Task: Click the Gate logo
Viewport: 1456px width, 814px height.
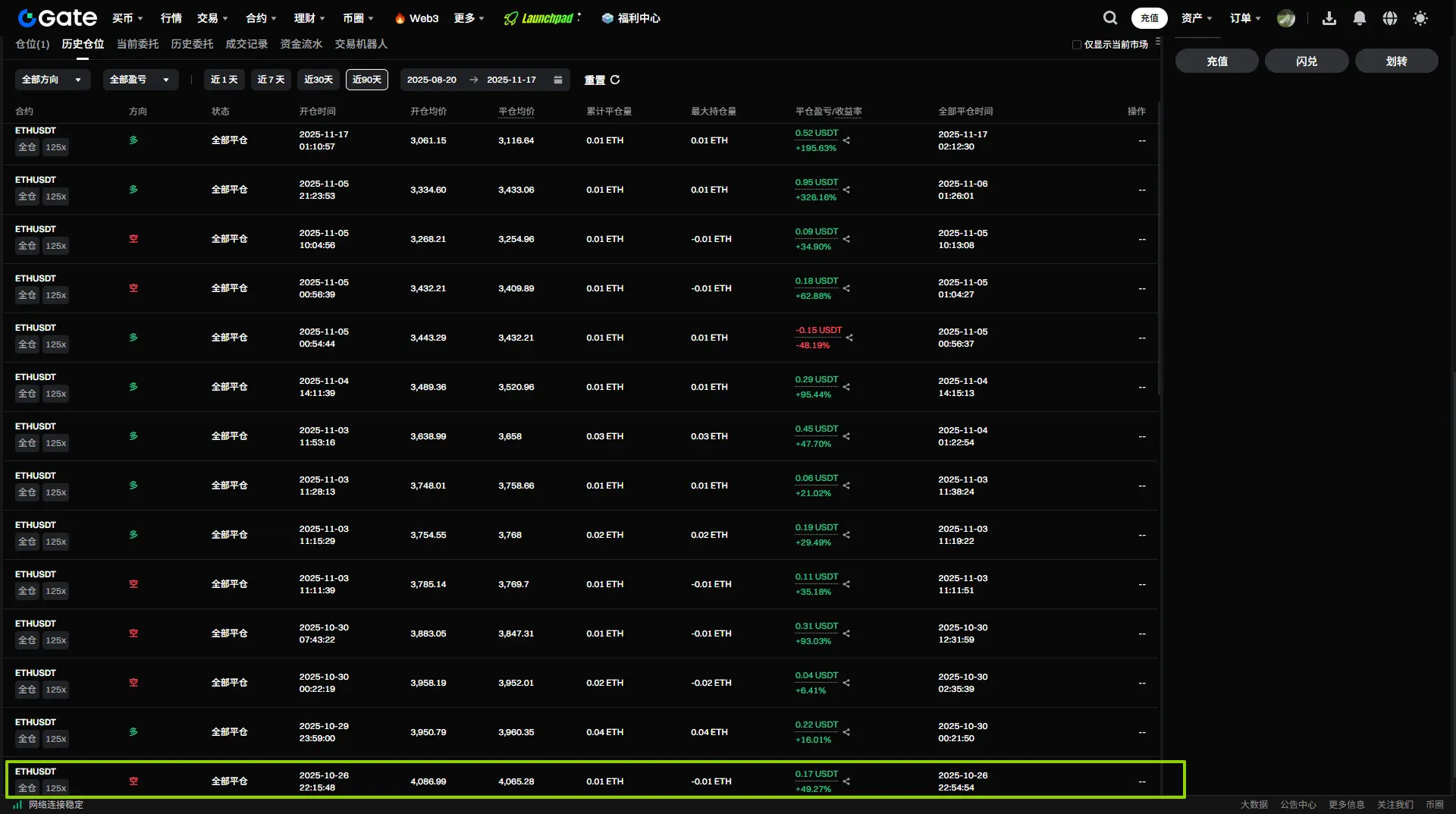Action: [x=58, y=17]
